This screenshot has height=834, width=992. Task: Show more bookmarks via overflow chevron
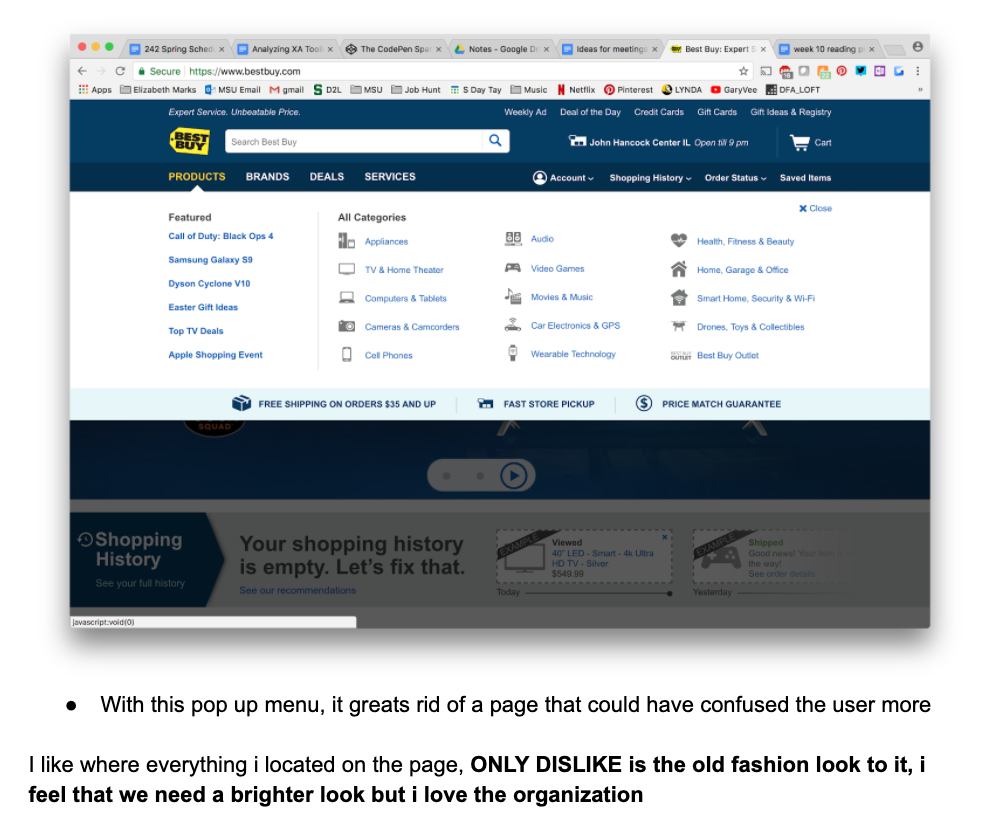[x=920, y=90]
